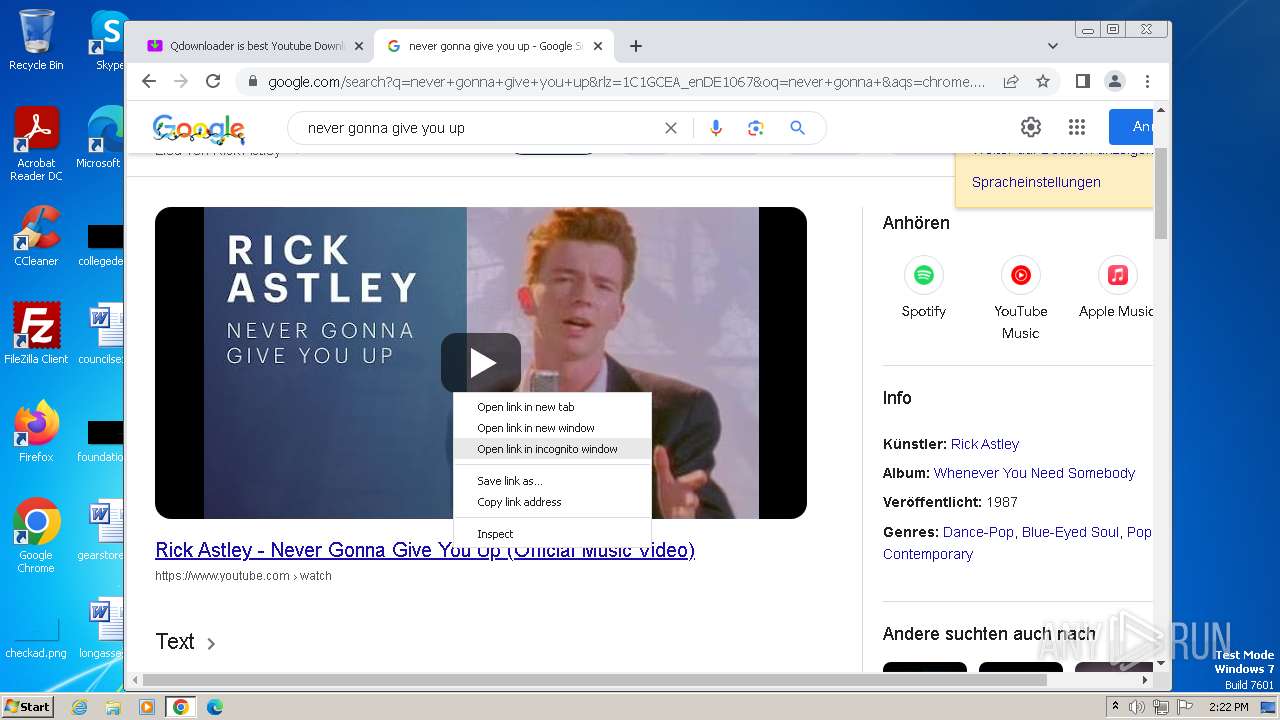Open Chrome side panel icon
The image size is (1280, 720).
(1082, 82)
